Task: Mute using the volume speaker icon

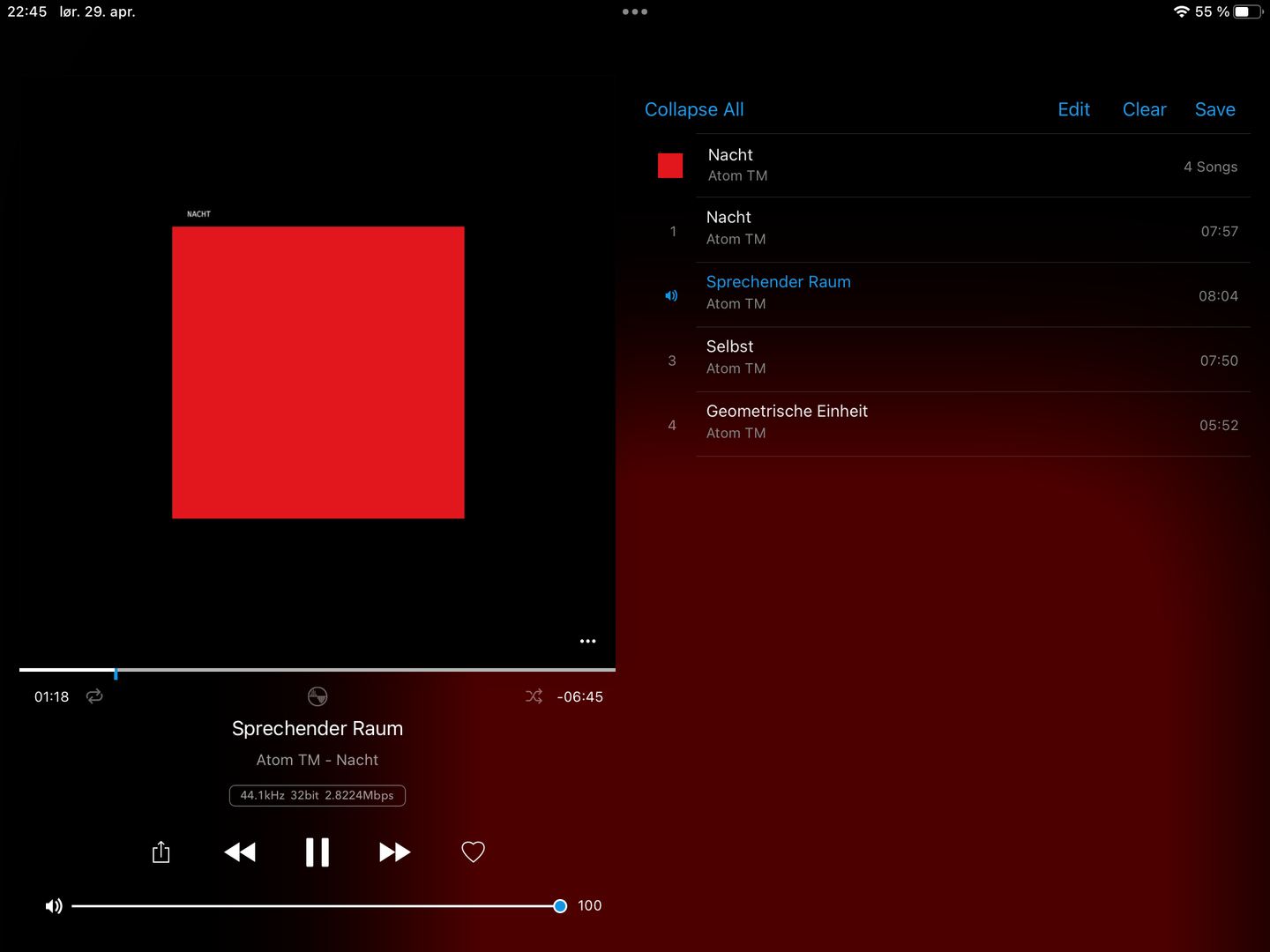Action: coord(54,906)
